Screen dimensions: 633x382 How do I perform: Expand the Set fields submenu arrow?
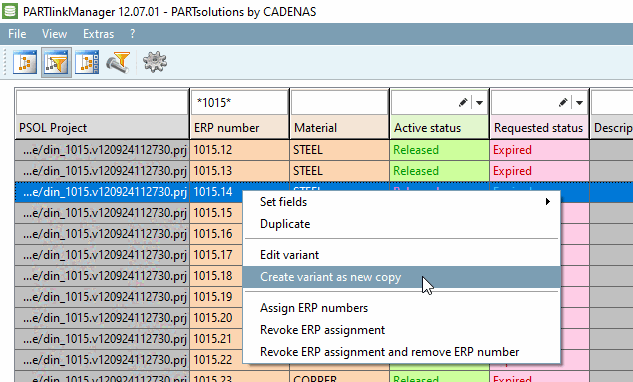point(547,201)
